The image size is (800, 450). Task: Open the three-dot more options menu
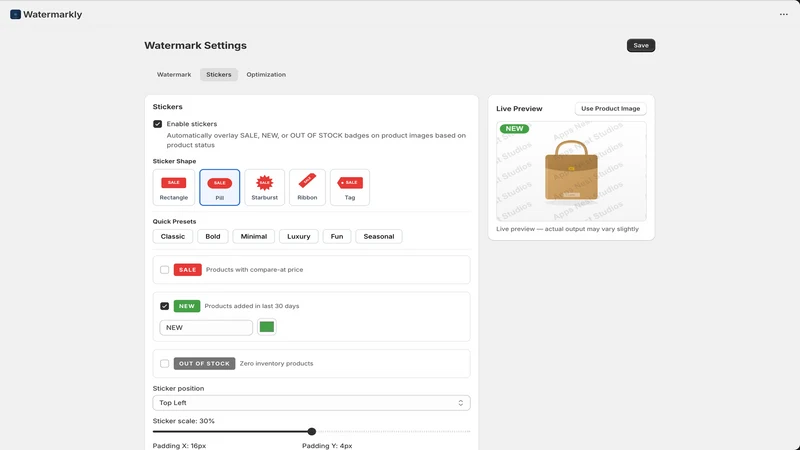coord(784,14)
